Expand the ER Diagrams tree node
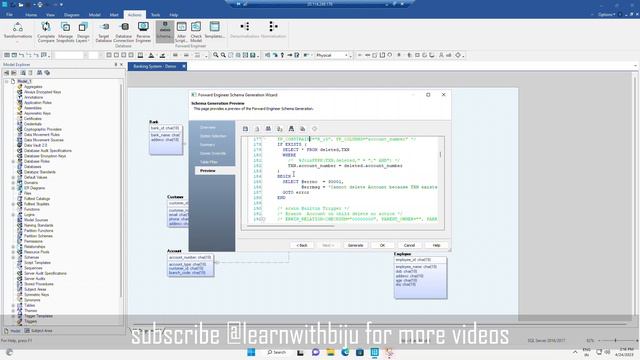The image size is (640, 360). pyautogui.click(x=13, y=188)
